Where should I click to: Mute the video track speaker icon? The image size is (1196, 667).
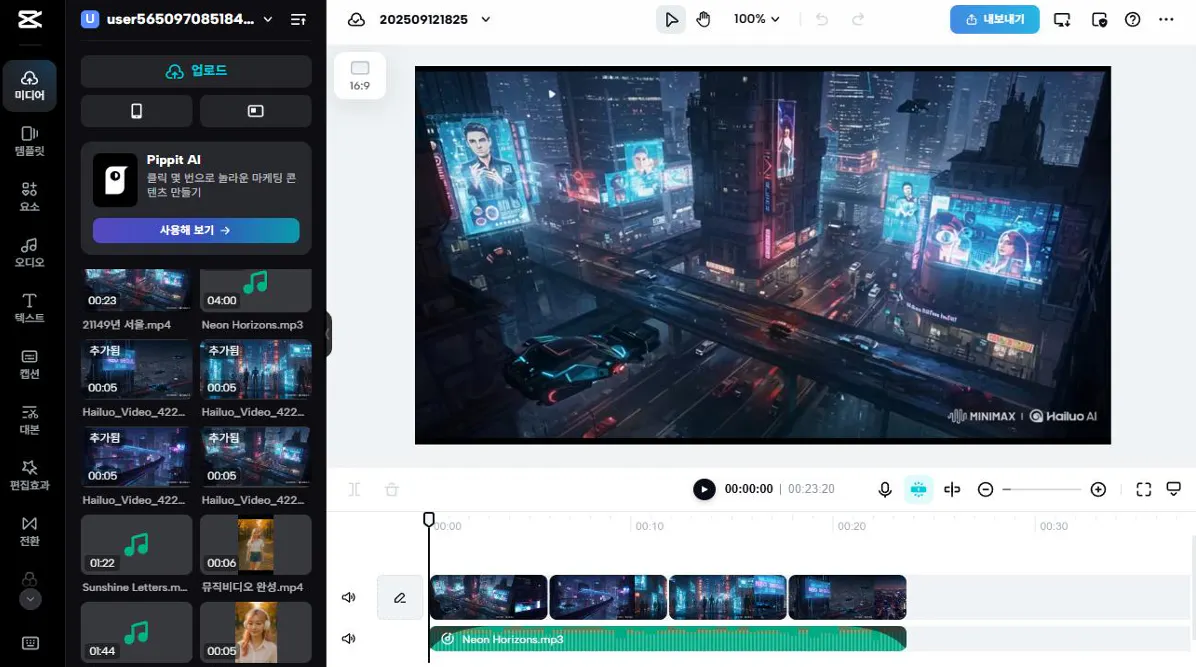tap(349, 598)
